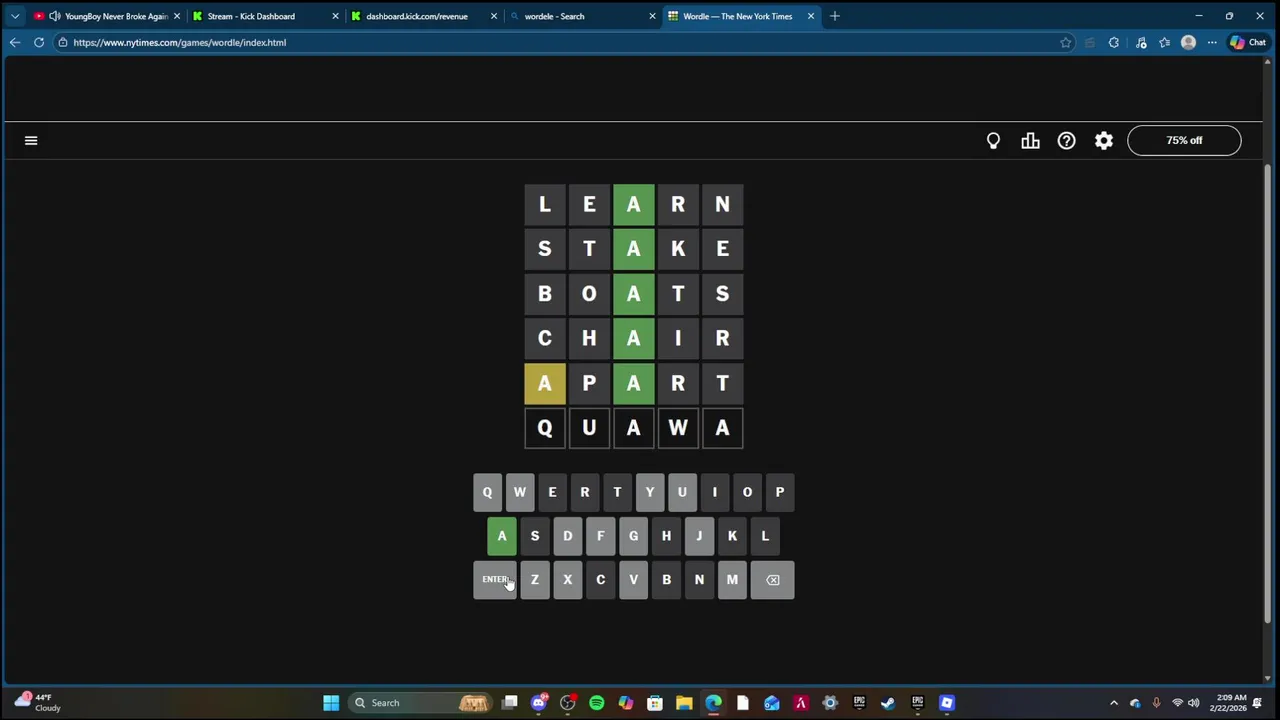
Task: Click the taskbar Search box
Action: tap(420, 703)
